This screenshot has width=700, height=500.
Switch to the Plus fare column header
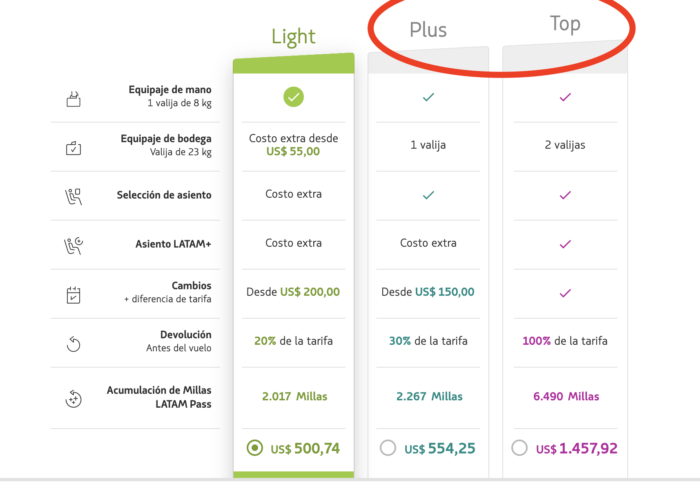click(x=428, y=30)
